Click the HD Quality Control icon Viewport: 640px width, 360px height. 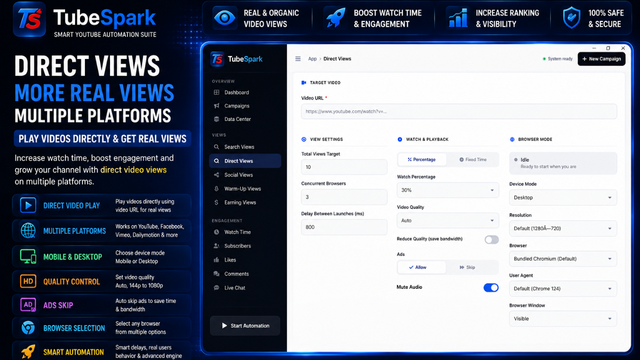click(28, 281)
